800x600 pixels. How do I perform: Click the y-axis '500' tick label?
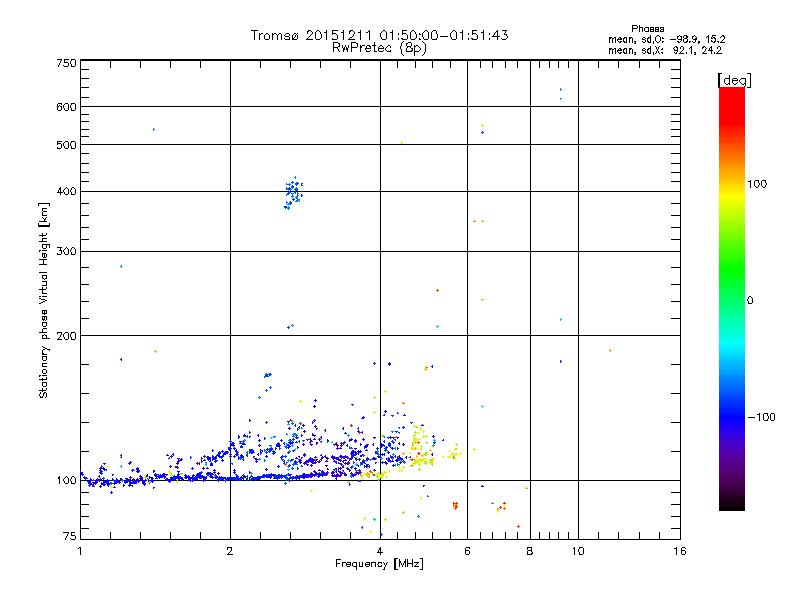tap(66, 145)
